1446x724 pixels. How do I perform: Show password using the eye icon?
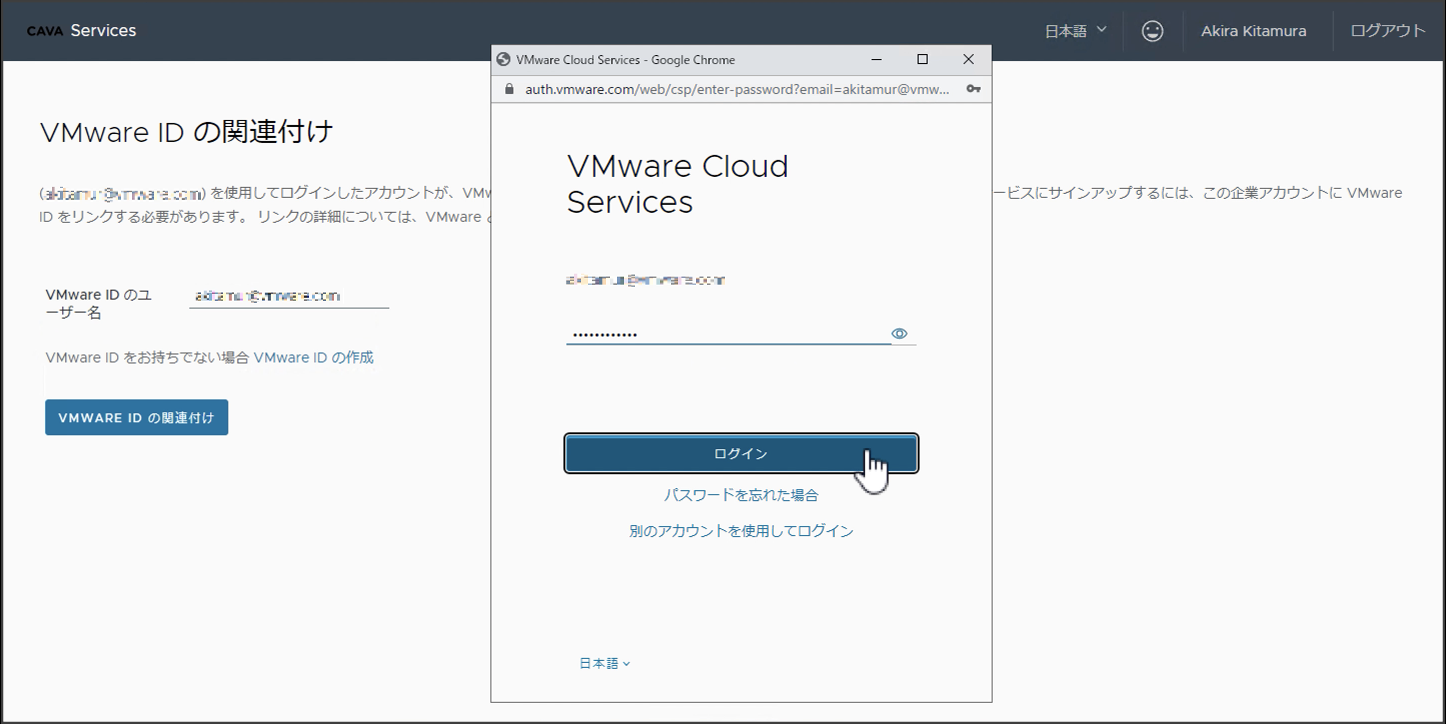click(899, 334)
